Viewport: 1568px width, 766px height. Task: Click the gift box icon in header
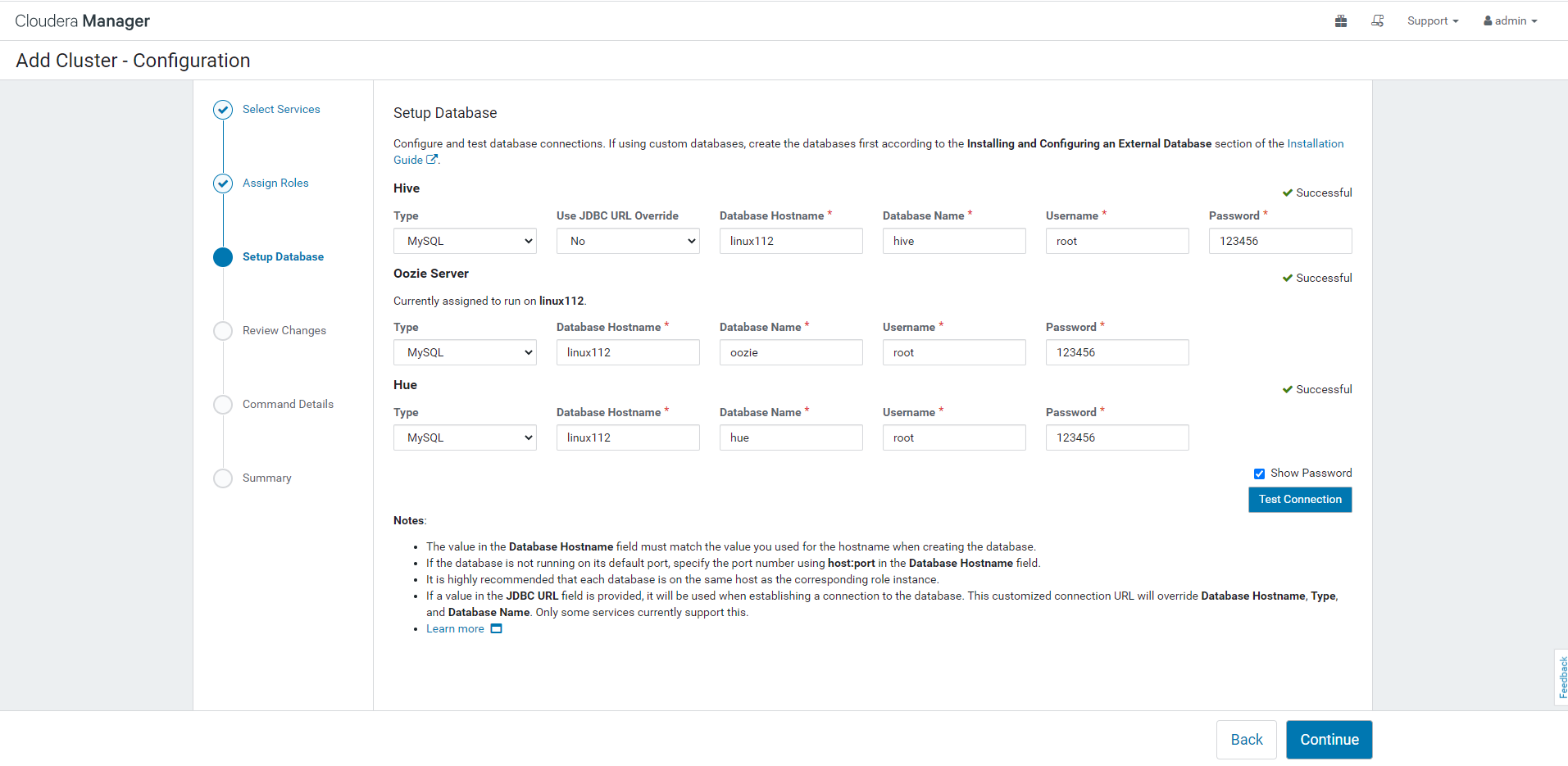point(1341,21)
